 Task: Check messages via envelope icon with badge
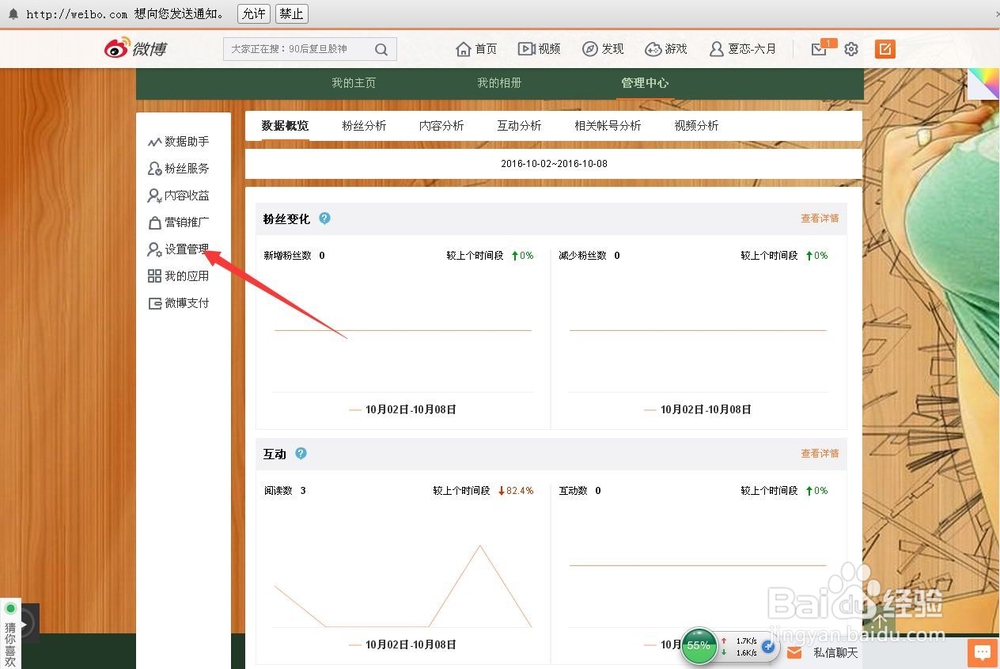point(821,48)
